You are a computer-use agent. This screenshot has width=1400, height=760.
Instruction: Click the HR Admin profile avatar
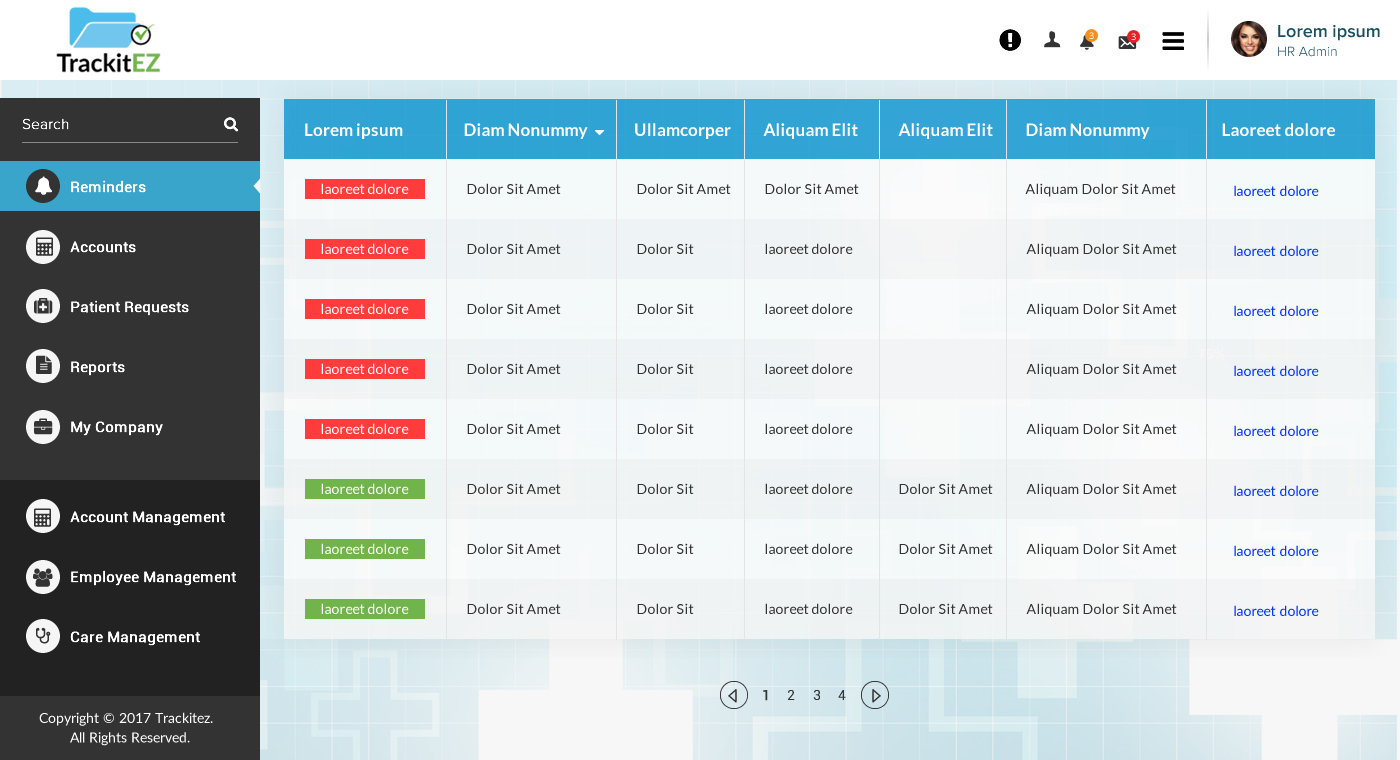1249,39
